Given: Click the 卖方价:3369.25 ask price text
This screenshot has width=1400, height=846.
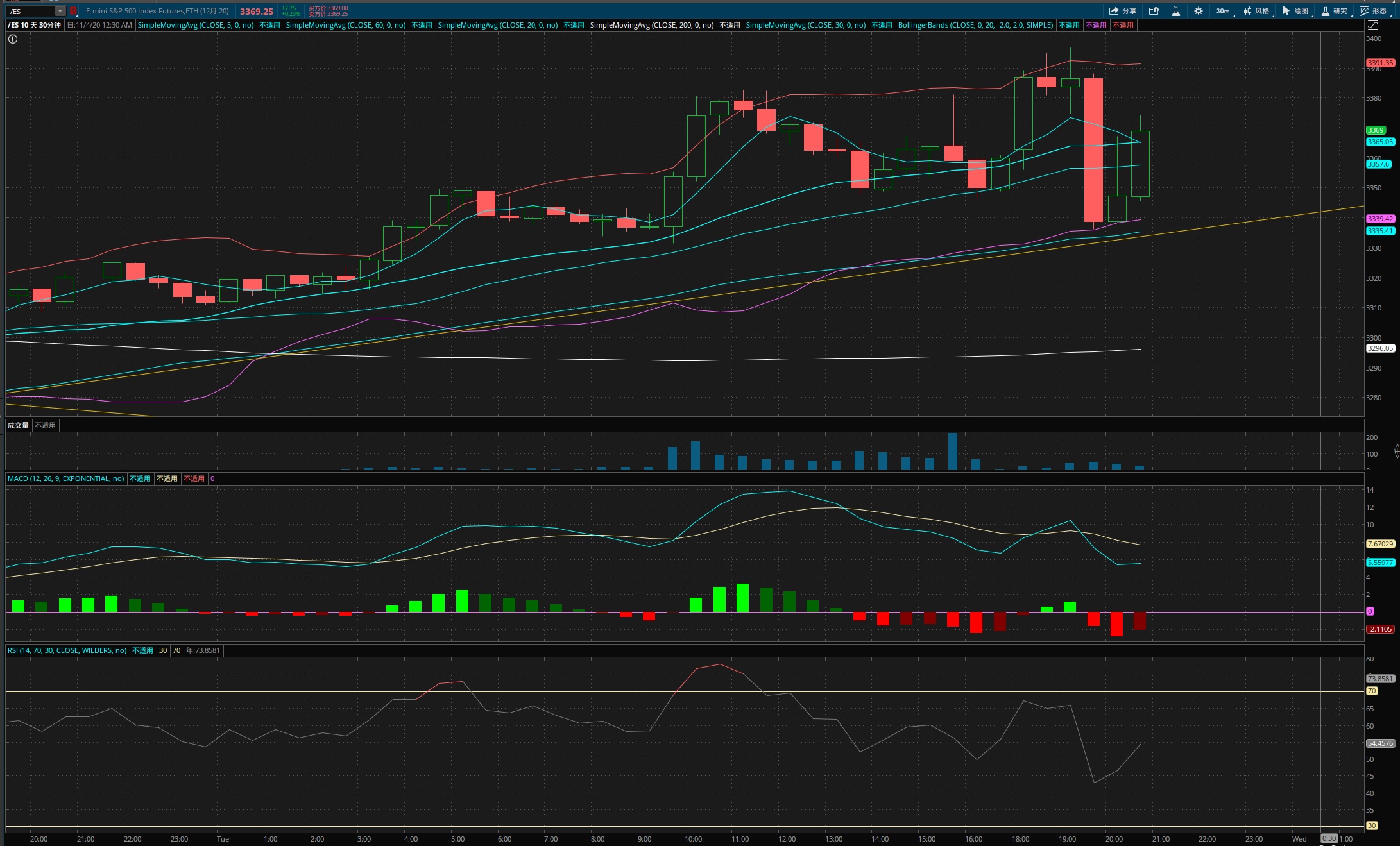Looking at the screenshot, I should click(329, 14).
